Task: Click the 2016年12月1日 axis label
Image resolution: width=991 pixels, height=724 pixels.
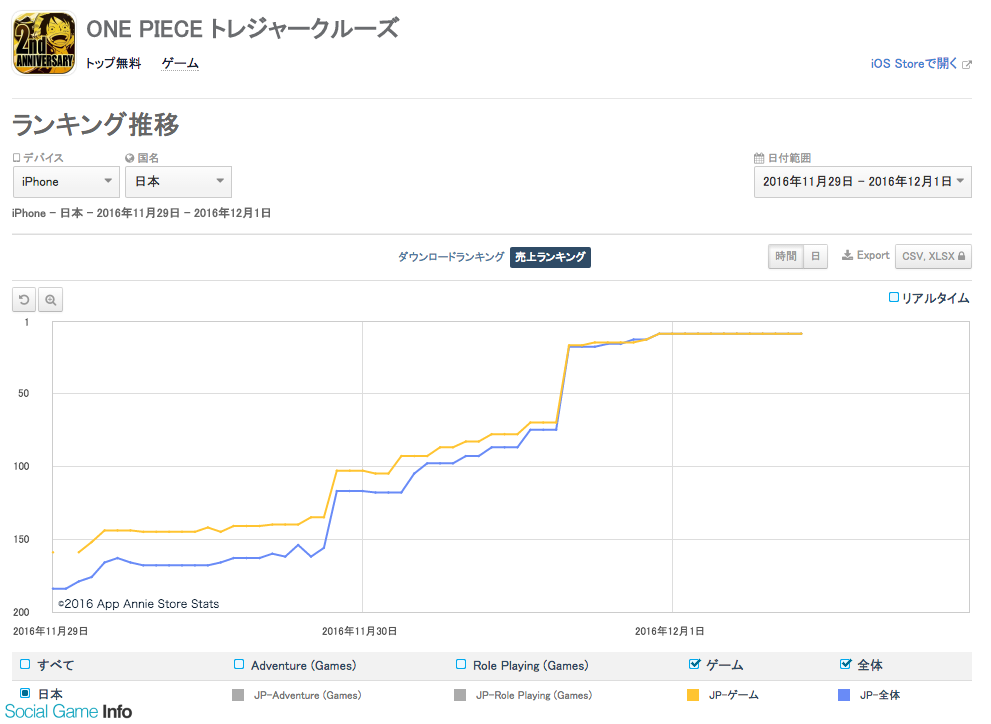Action: pyautogui.click(x=670, y=631)
